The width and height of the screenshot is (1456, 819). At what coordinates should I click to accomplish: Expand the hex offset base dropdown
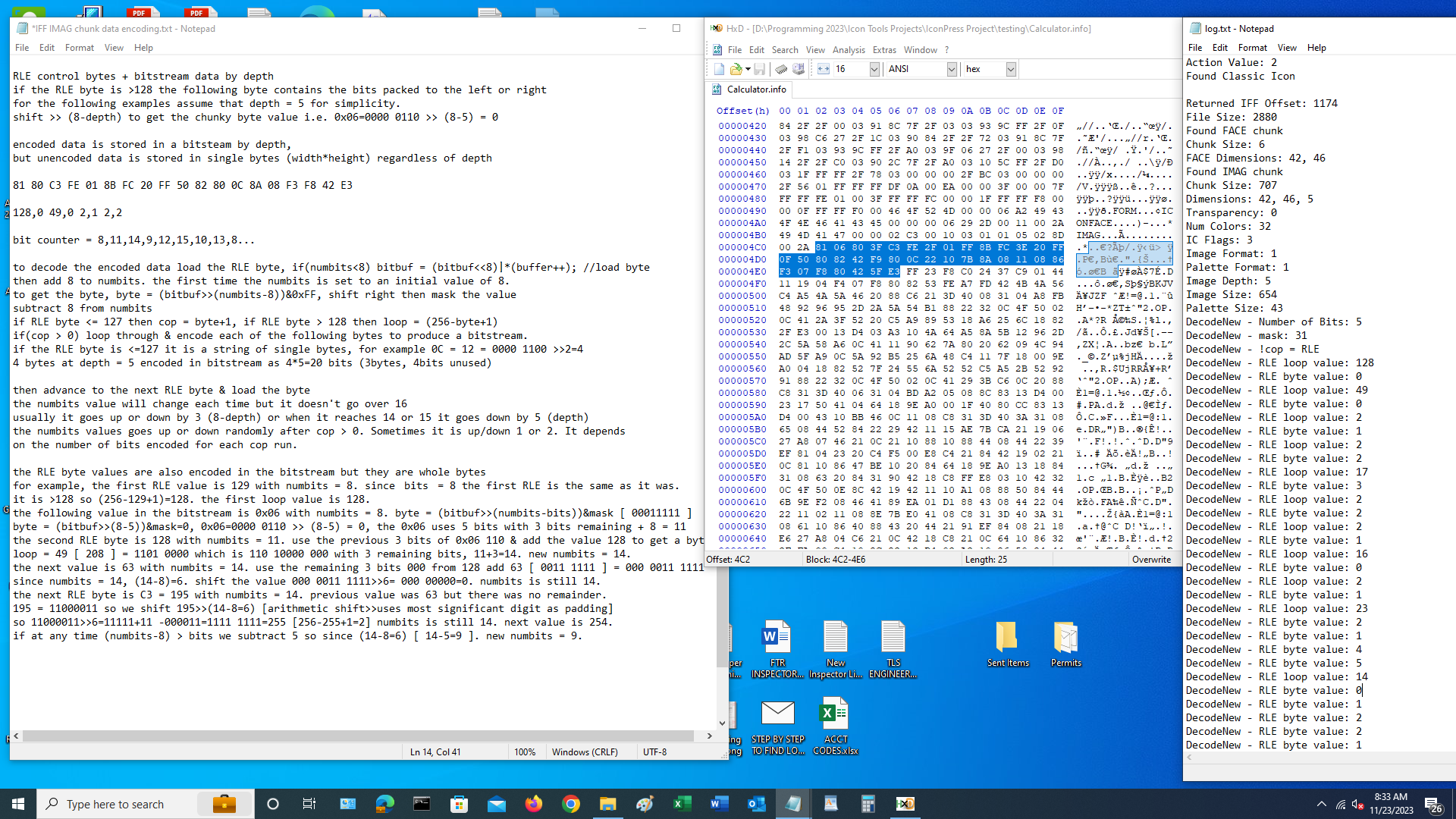click(x=1011, y=69)
